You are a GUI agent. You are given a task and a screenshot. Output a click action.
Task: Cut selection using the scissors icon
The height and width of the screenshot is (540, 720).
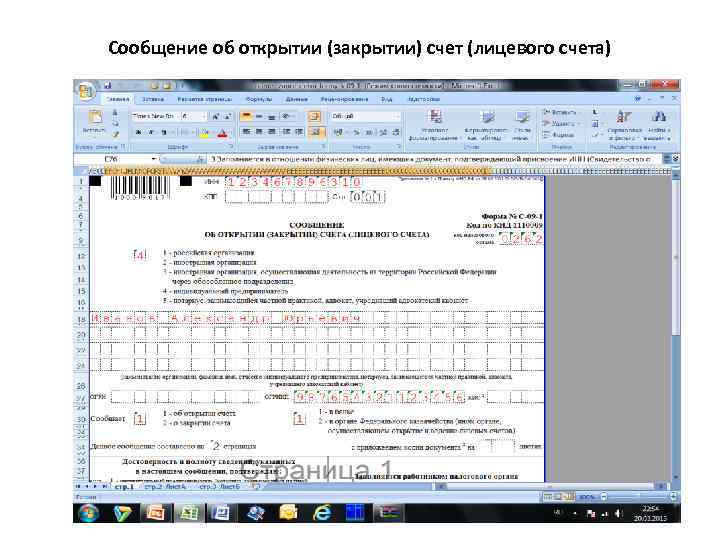[115, 113]
